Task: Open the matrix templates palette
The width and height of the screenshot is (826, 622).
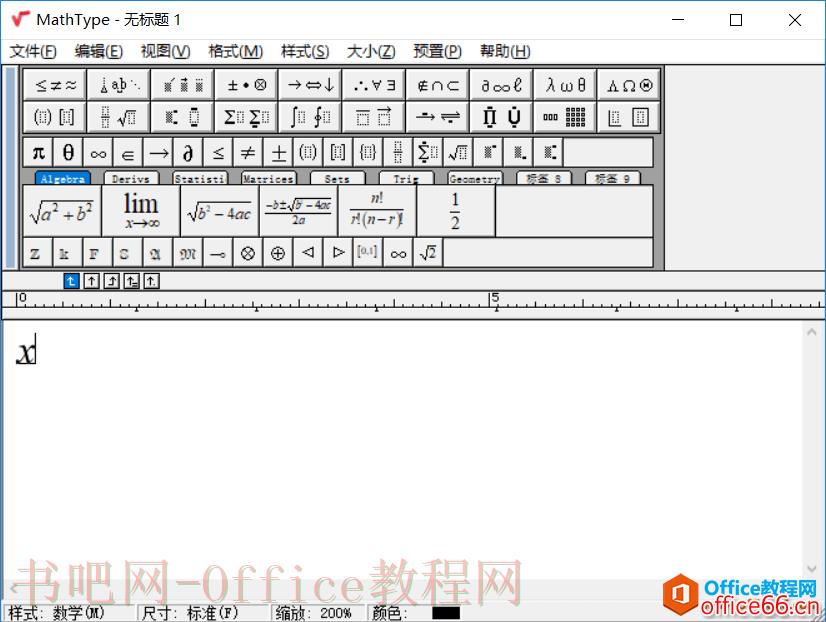Action: (x=565, y=116)
